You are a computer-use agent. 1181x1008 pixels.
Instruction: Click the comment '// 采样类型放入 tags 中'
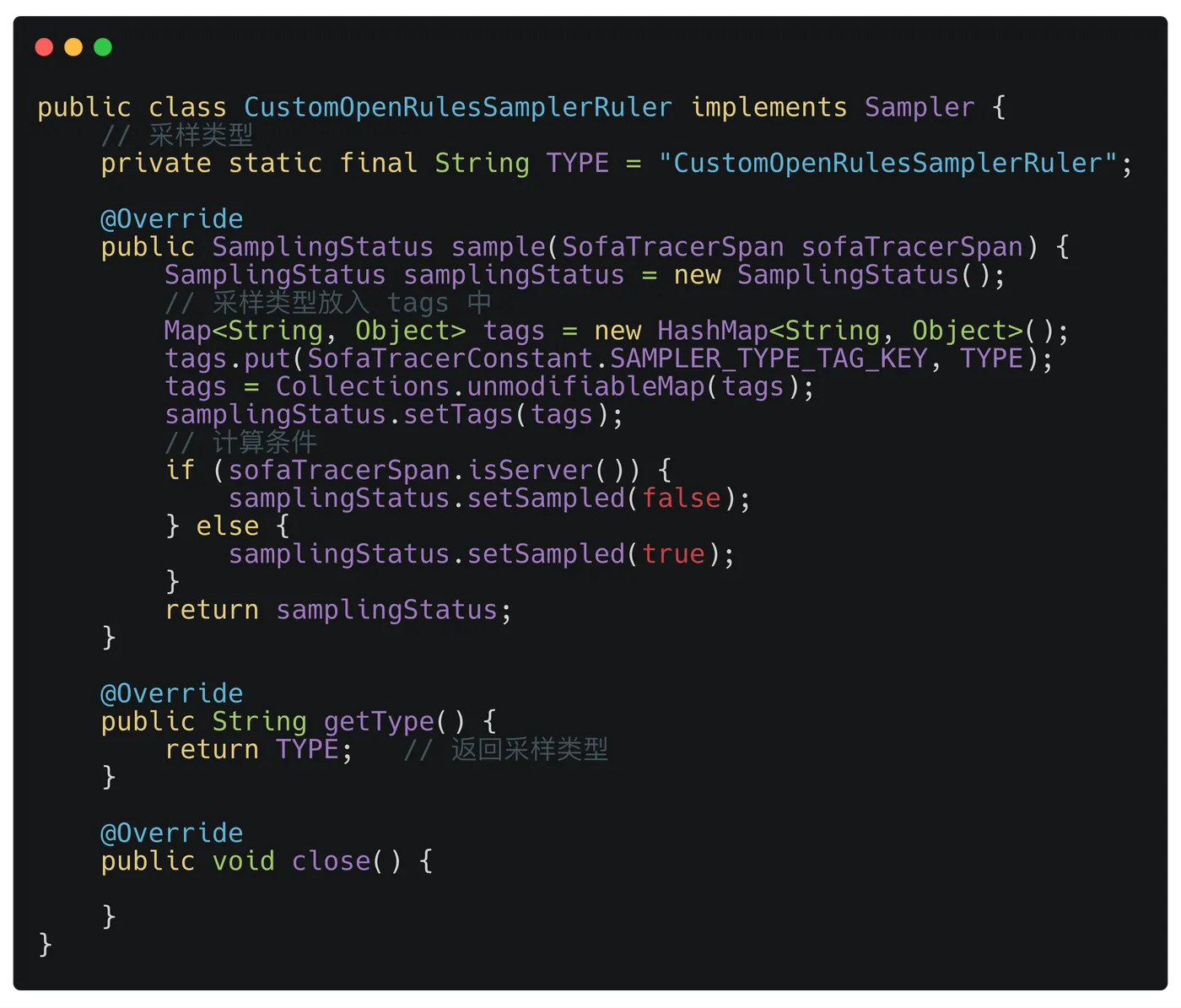328,302
